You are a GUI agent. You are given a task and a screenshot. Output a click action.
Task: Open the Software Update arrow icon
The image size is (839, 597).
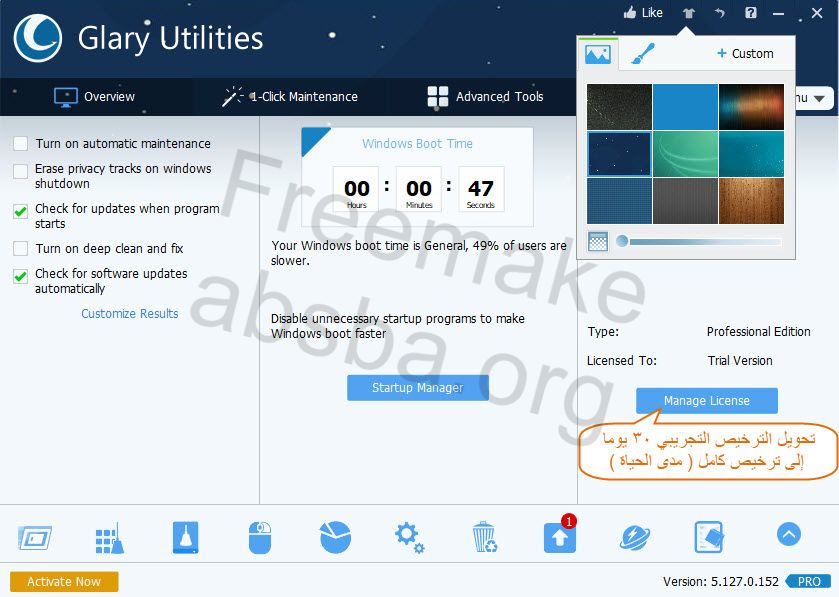(x=560, y=537)
